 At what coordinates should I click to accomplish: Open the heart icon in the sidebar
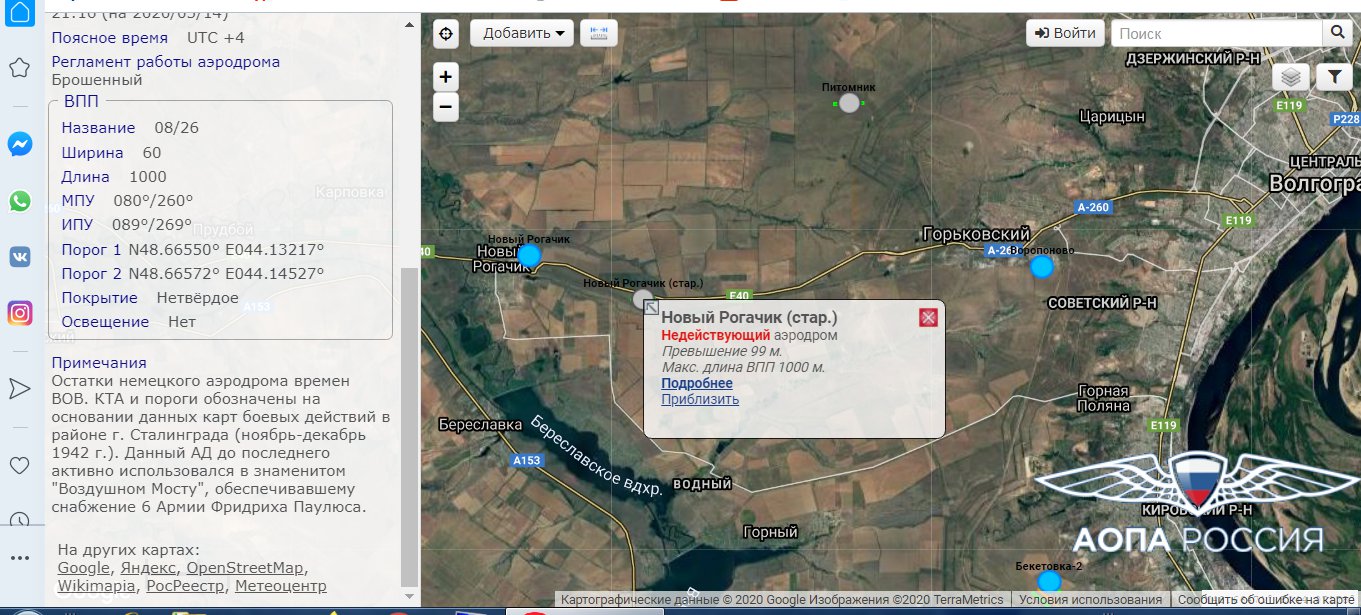(x=19, y=465)
